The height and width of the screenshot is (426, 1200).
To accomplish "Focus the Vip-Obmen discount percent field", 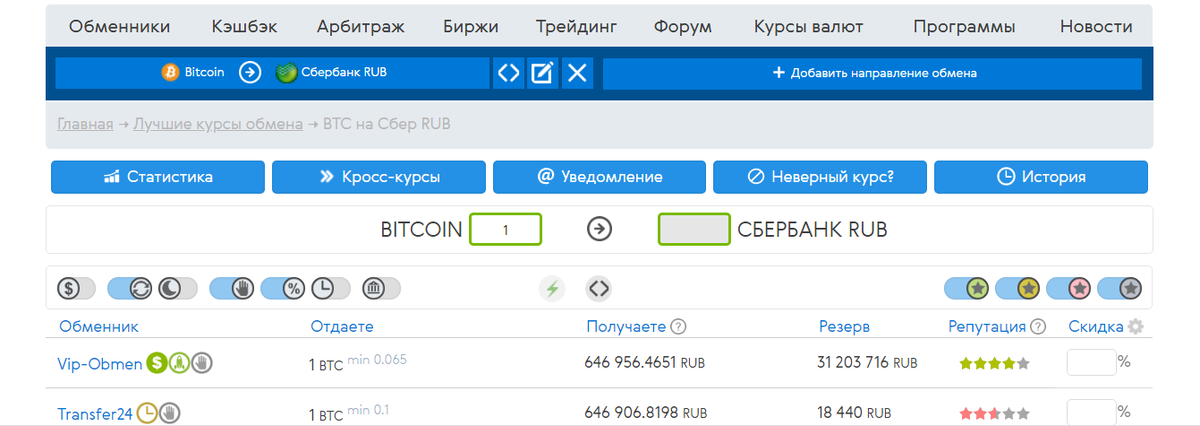I will coord(1091,361).
